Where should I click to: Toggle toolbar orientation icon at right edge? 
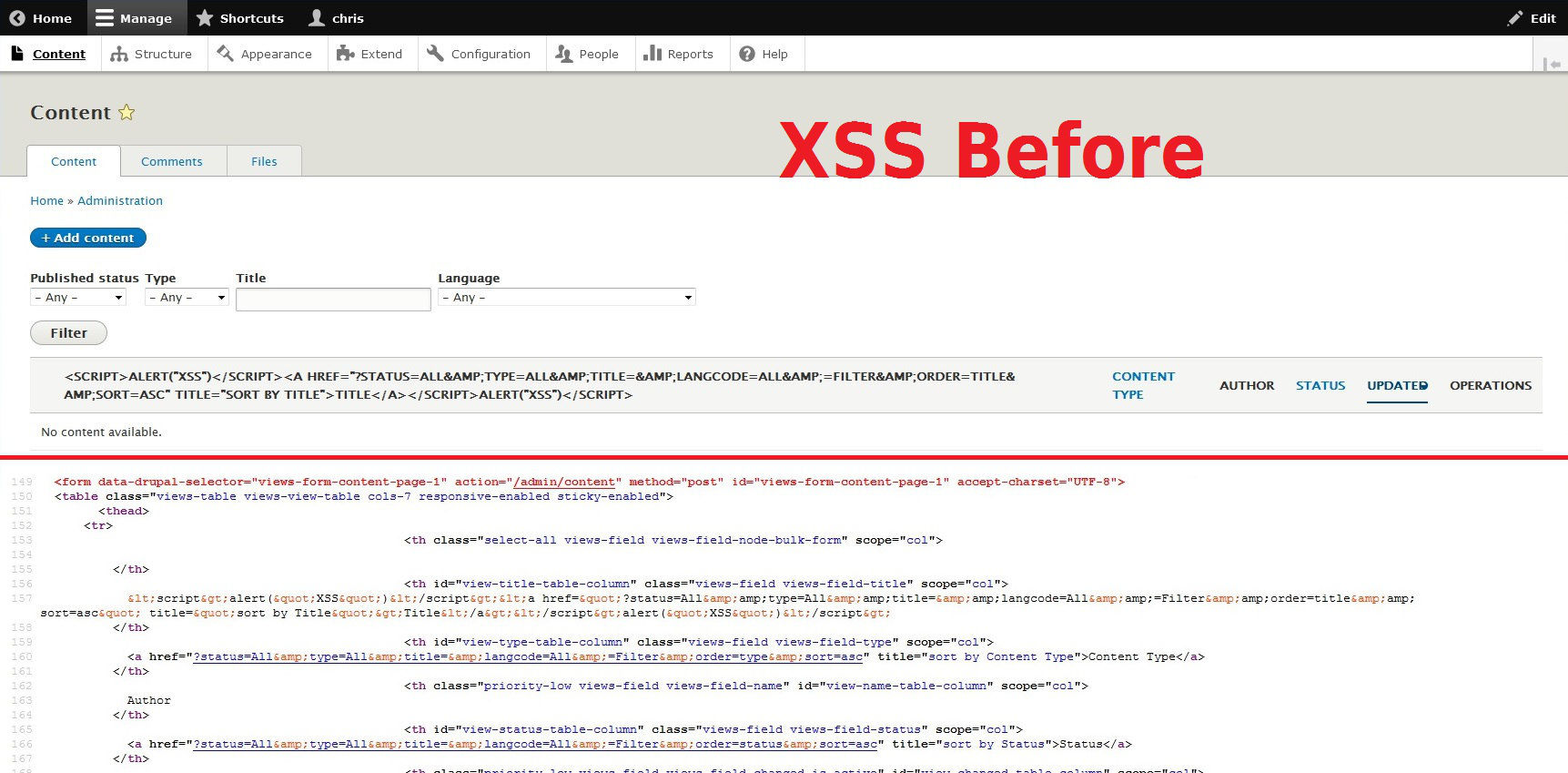pos(1552,64)
